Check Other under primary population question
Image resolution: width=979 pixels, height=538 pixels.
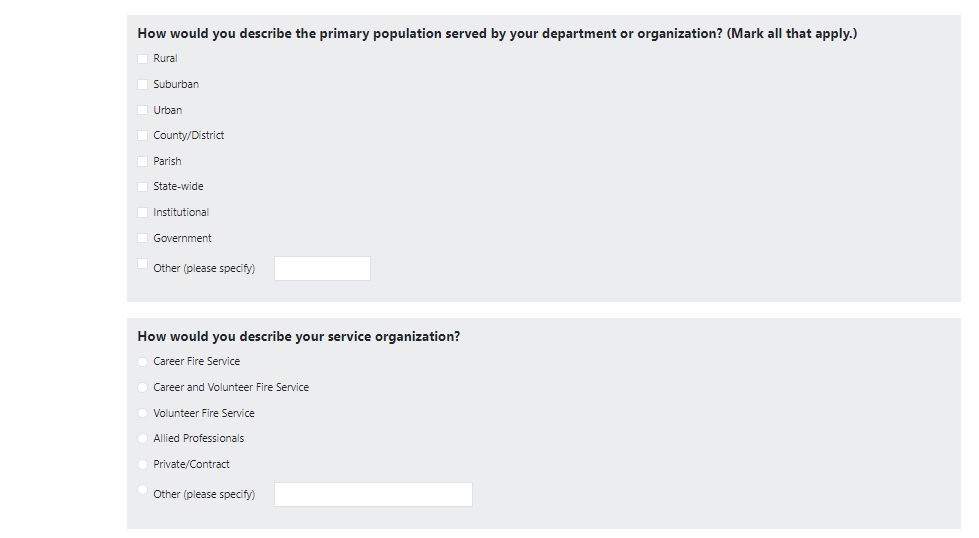pos(142,264)
